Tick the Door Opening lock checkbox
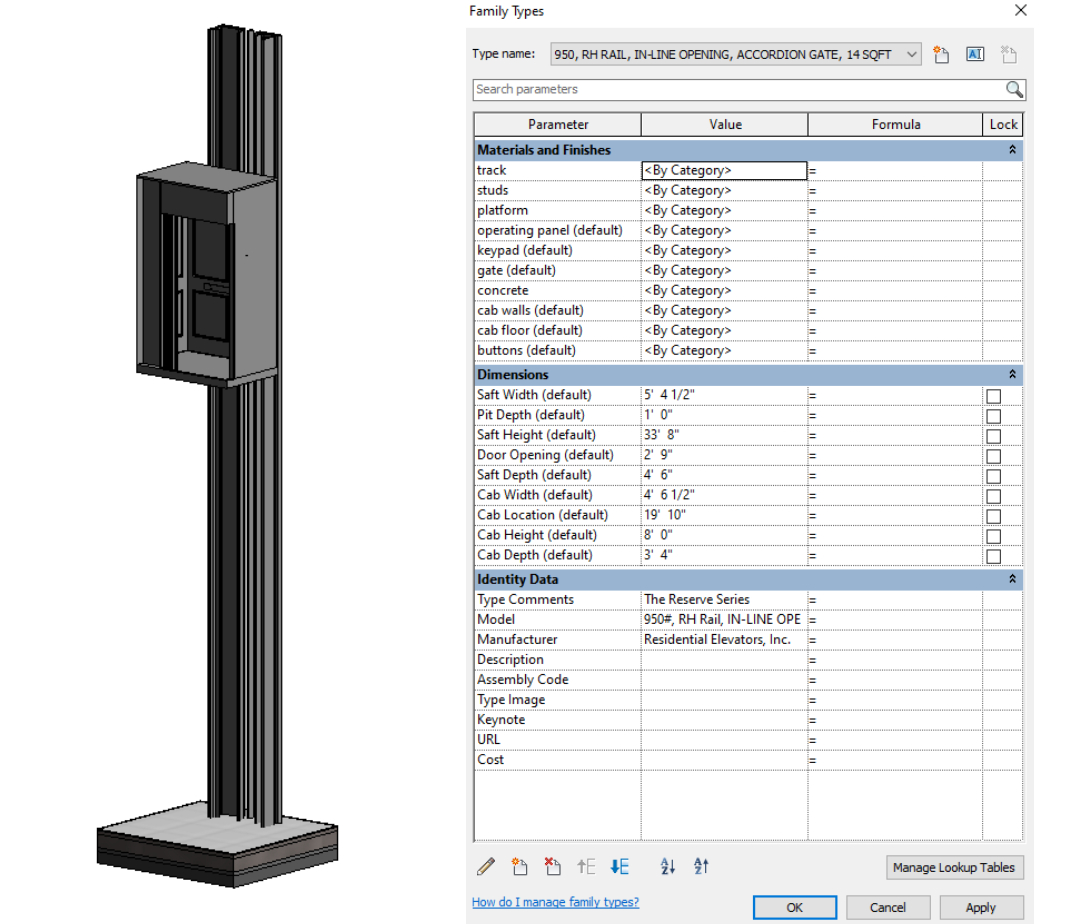 pos(993,456)
